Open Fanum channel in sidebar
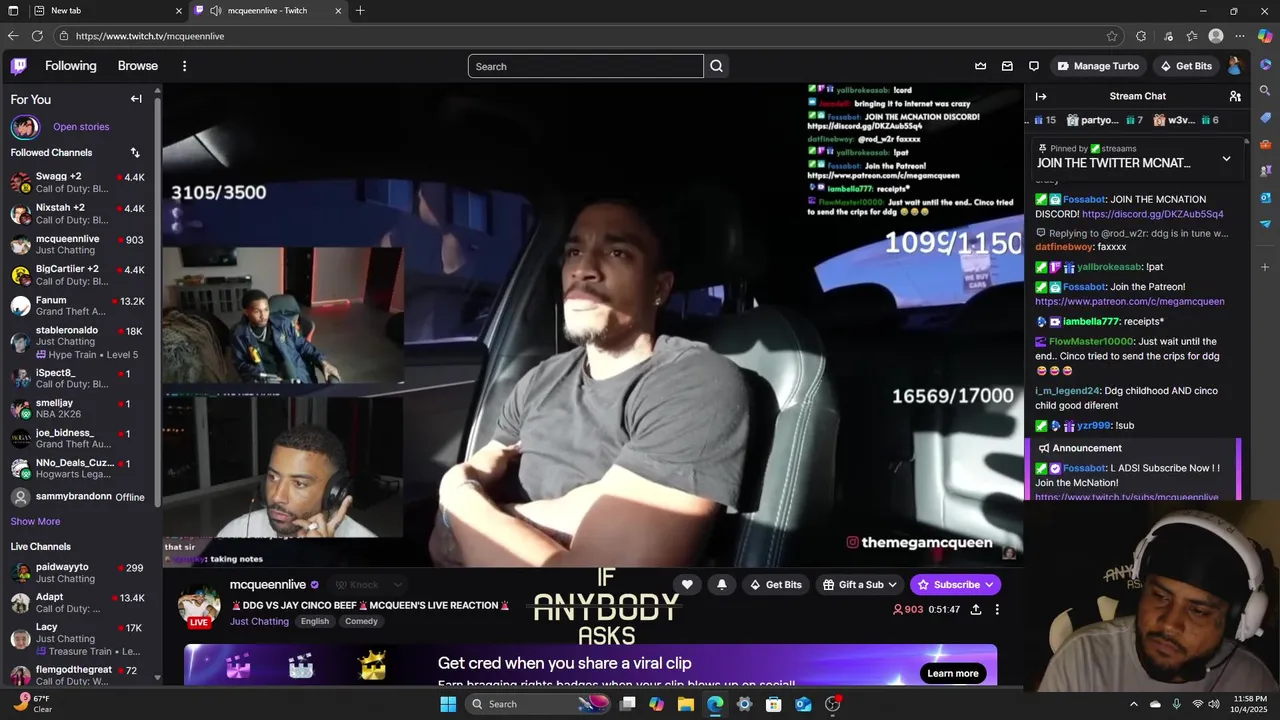Screen dimensions: 1280x720 (78, 306)
